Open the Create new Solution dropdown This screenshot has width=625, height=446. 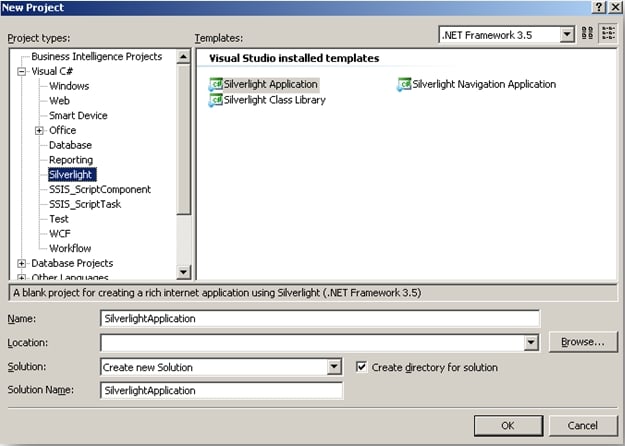pyautogui.click(x=334, y=367)
